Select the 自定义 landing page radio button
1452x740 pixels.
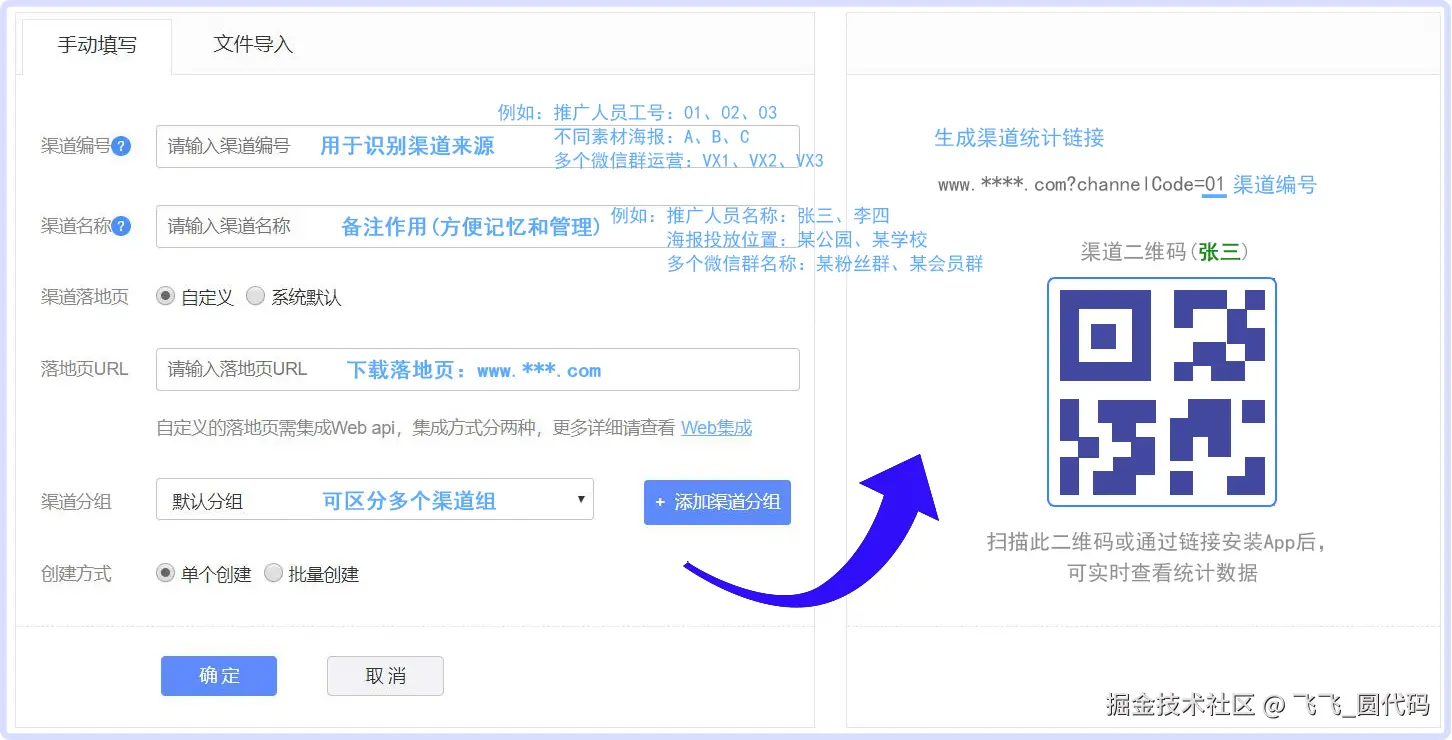pos(165,296)
